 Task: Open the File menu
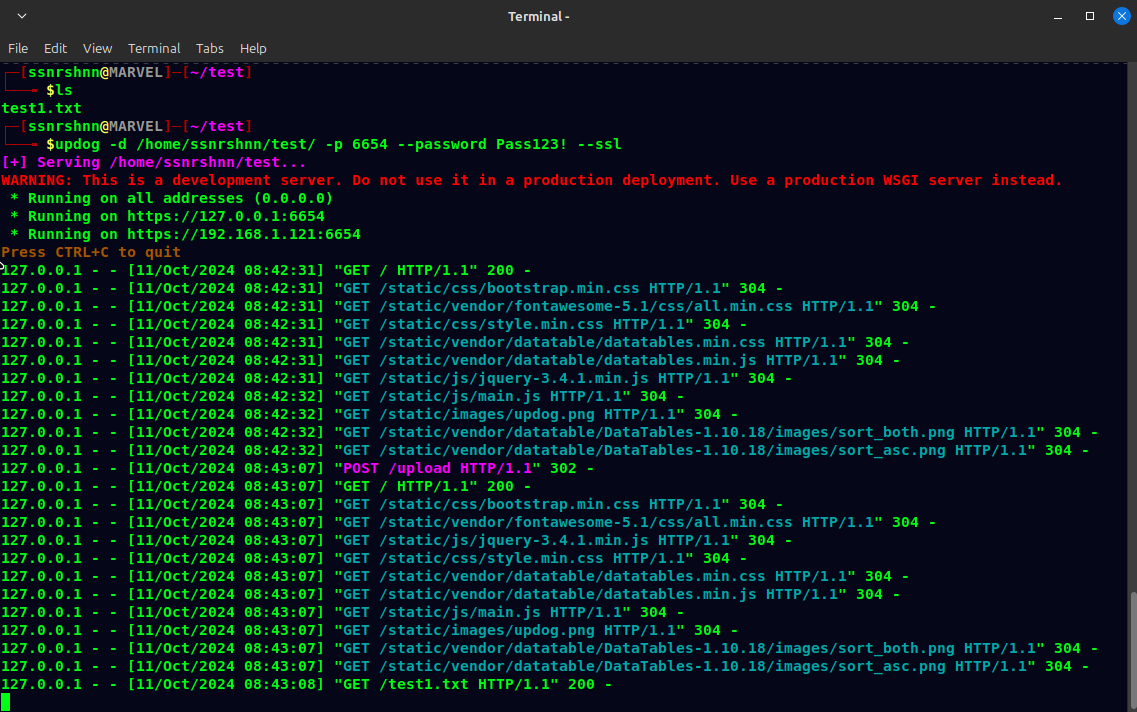(18, 48)
